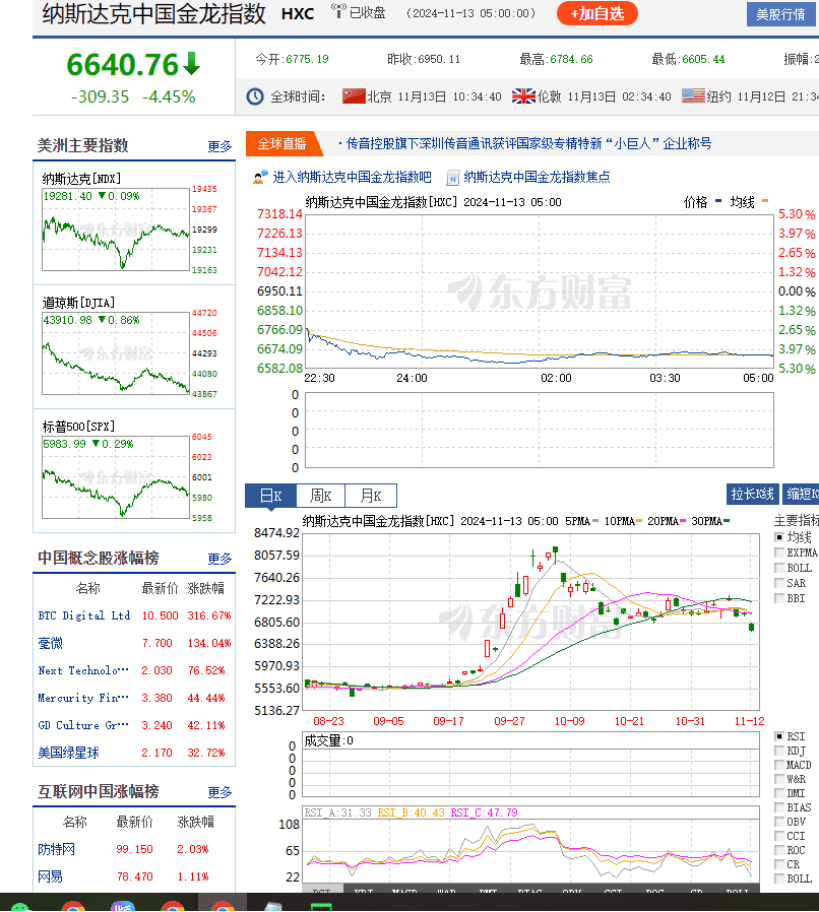The width and height of the screenshot is (819, 912).
Task: Click the antenna icon beside 已收盘
Action: click(338, 10)
